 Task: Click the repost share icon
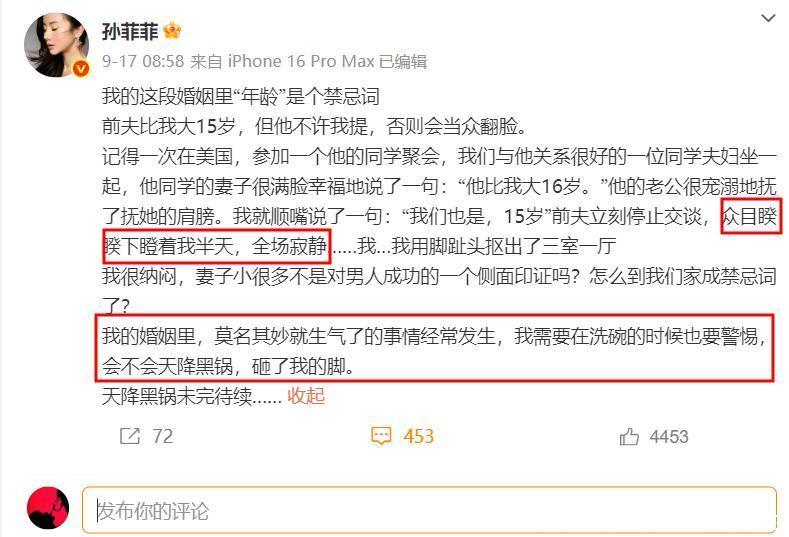[x=130, y=436]
